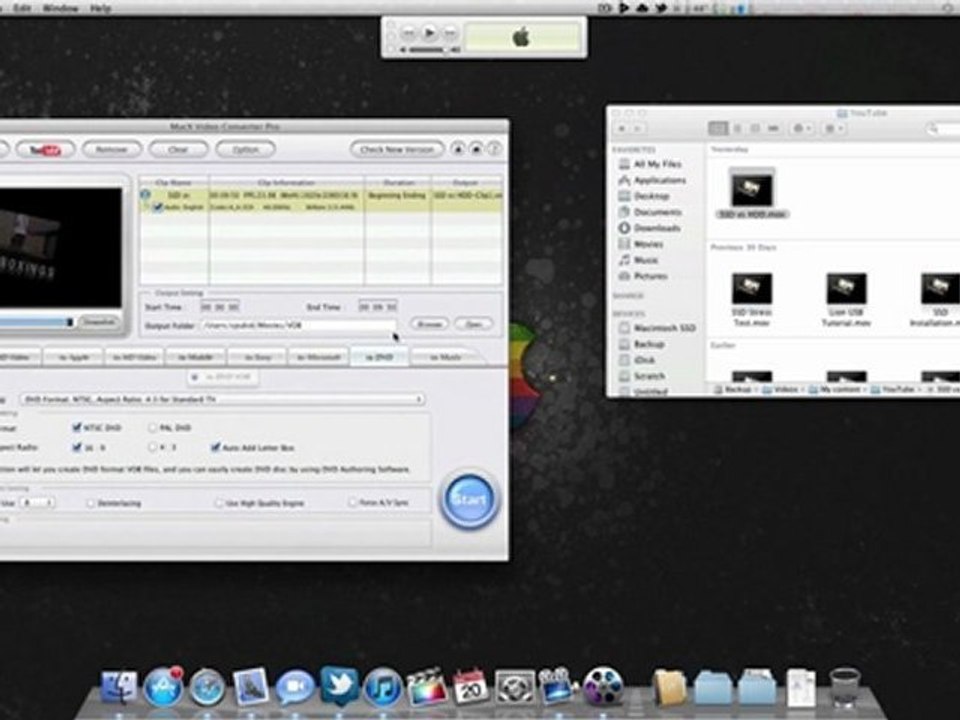Select the 'to DVD VOB' sub-option

click(x=222, y=377)
